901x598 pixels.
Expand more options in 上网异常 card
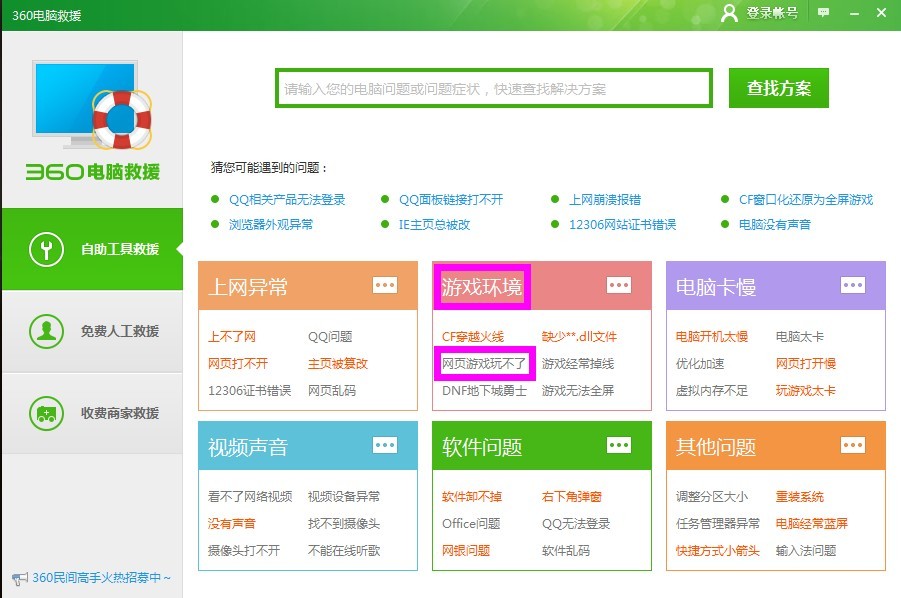coord(385,285)
